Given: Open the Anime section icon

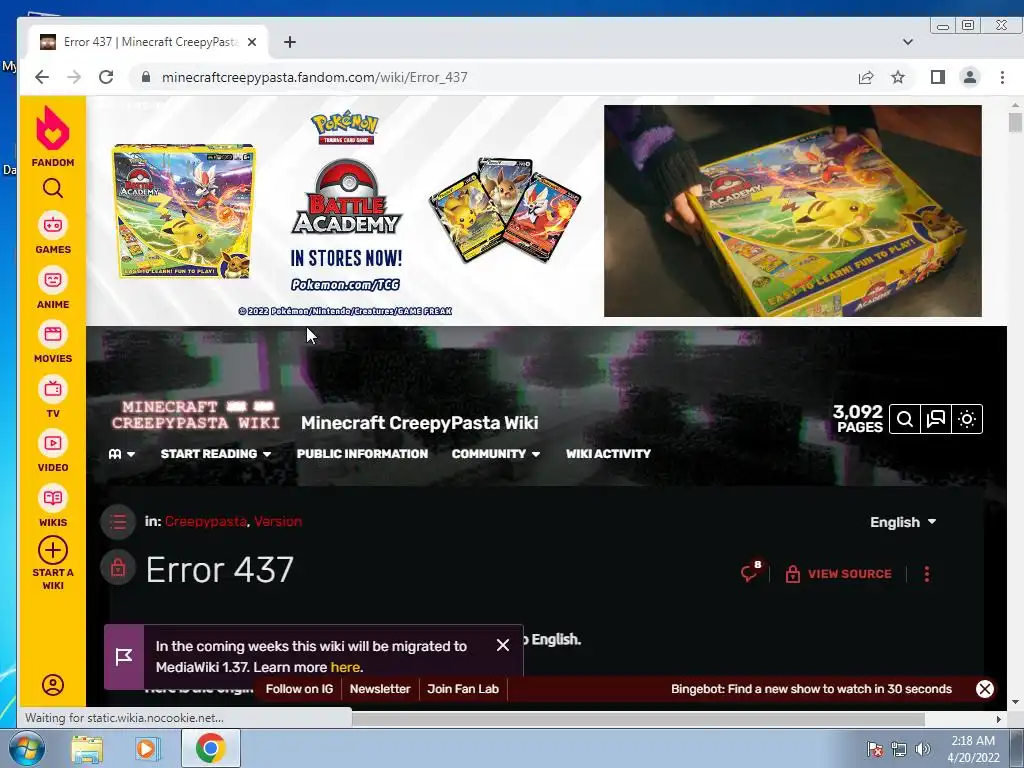Looking at the screenshot, I should [53, 280].
